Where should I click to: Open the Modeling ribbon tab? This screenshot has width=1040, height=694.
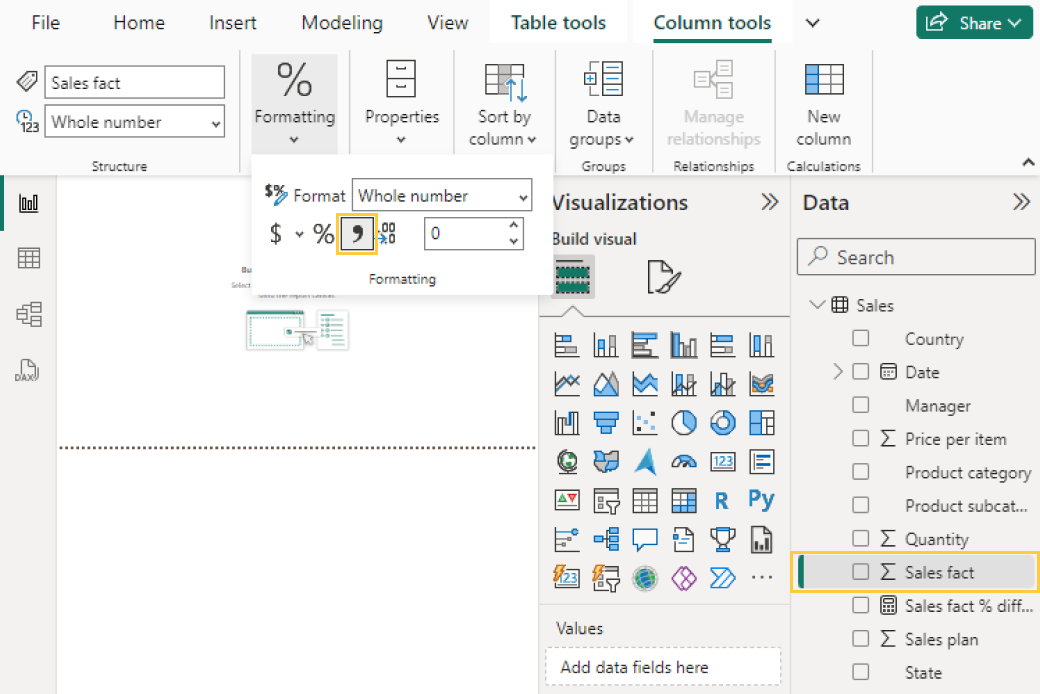coord(342,23)
